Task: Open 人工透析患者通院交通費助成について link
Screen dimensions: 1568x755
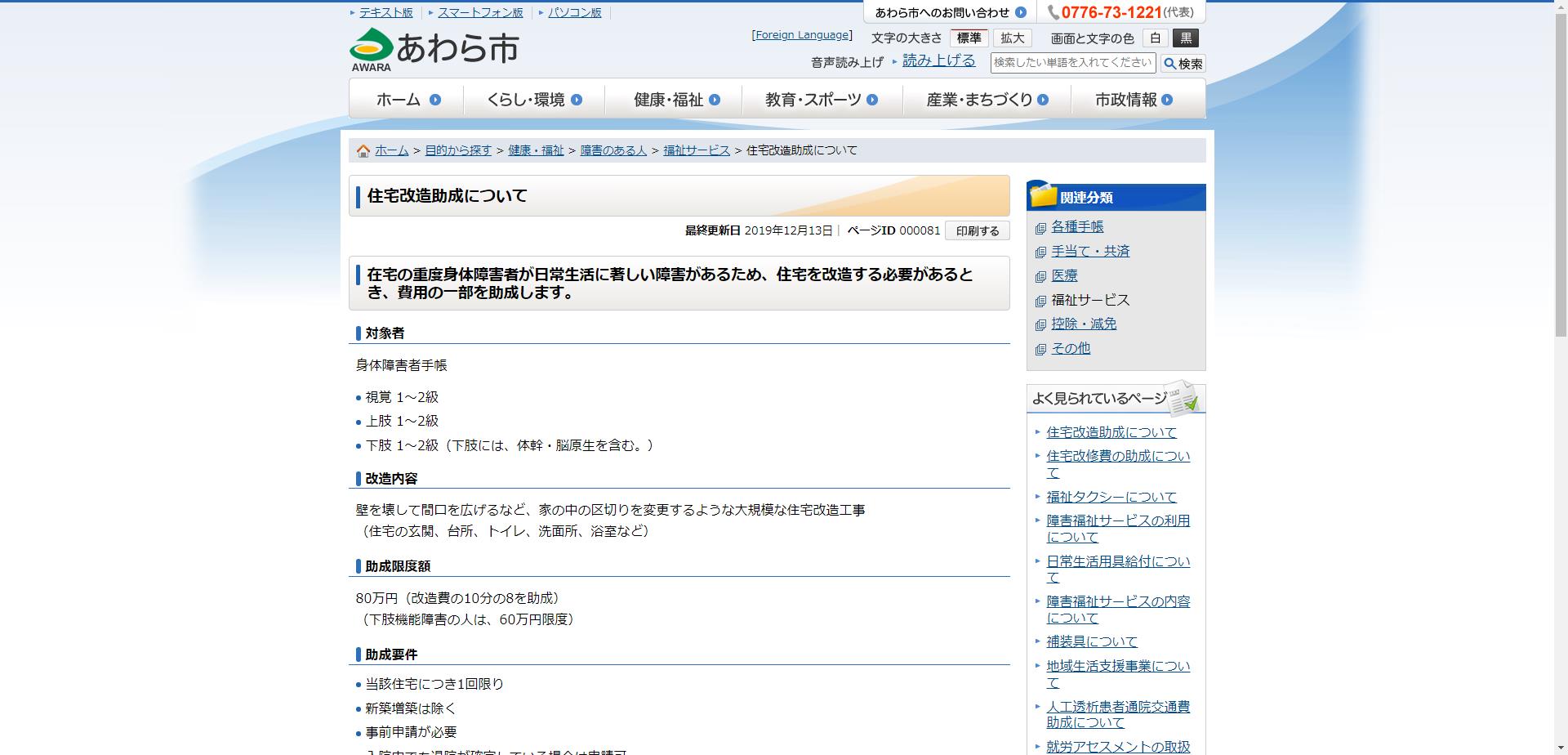Action: pos(1118,715)
